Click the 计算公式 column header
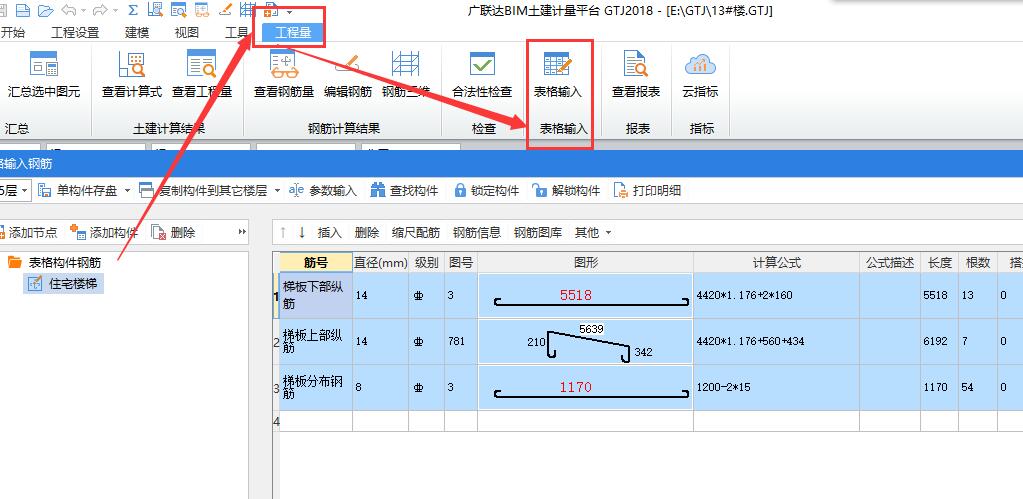This screenshot has width=1023, height=499. pos(776,263)
